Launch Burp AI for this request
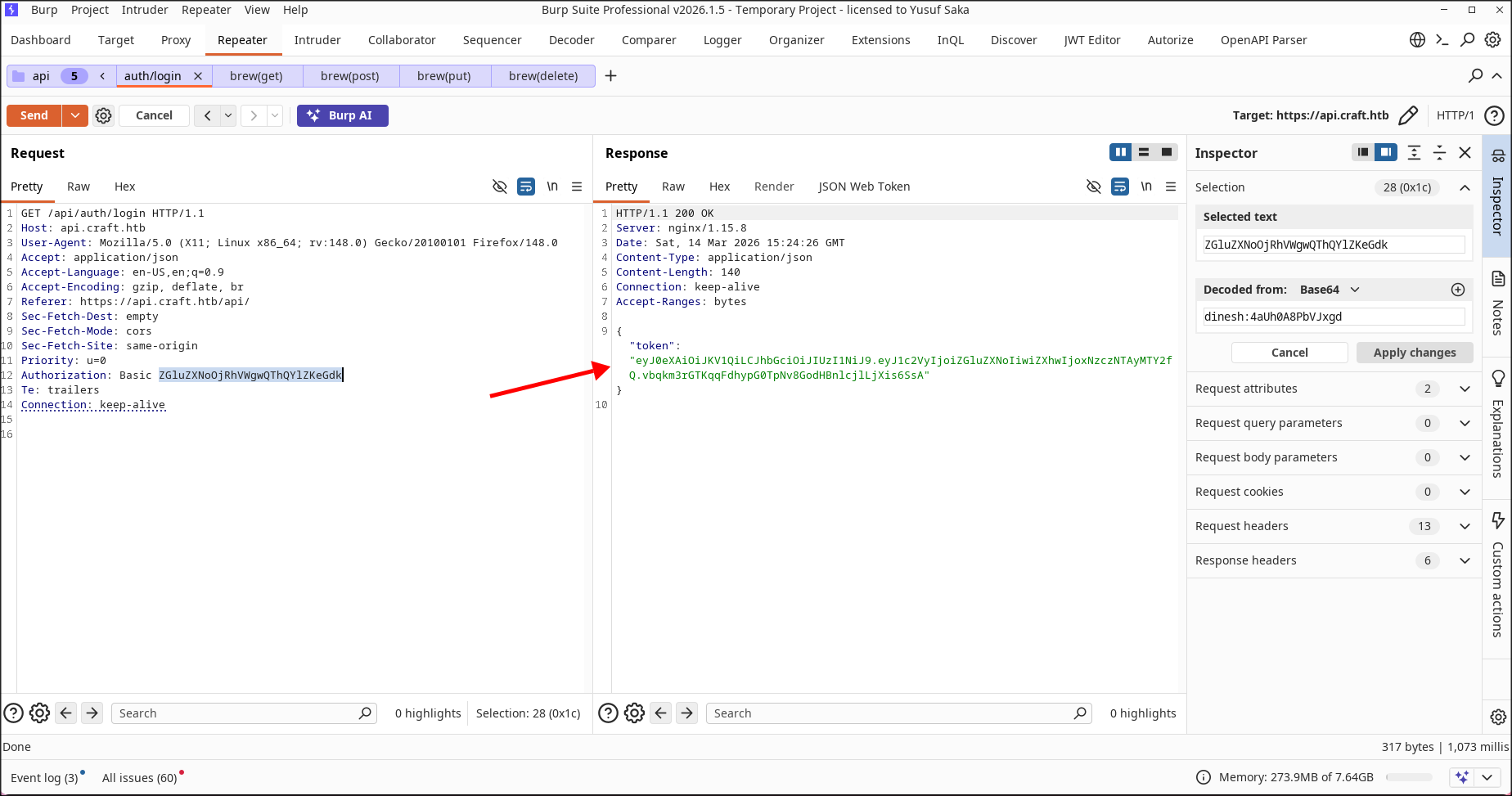Viewport: 1512px width, 796px height. pos(343,115)
